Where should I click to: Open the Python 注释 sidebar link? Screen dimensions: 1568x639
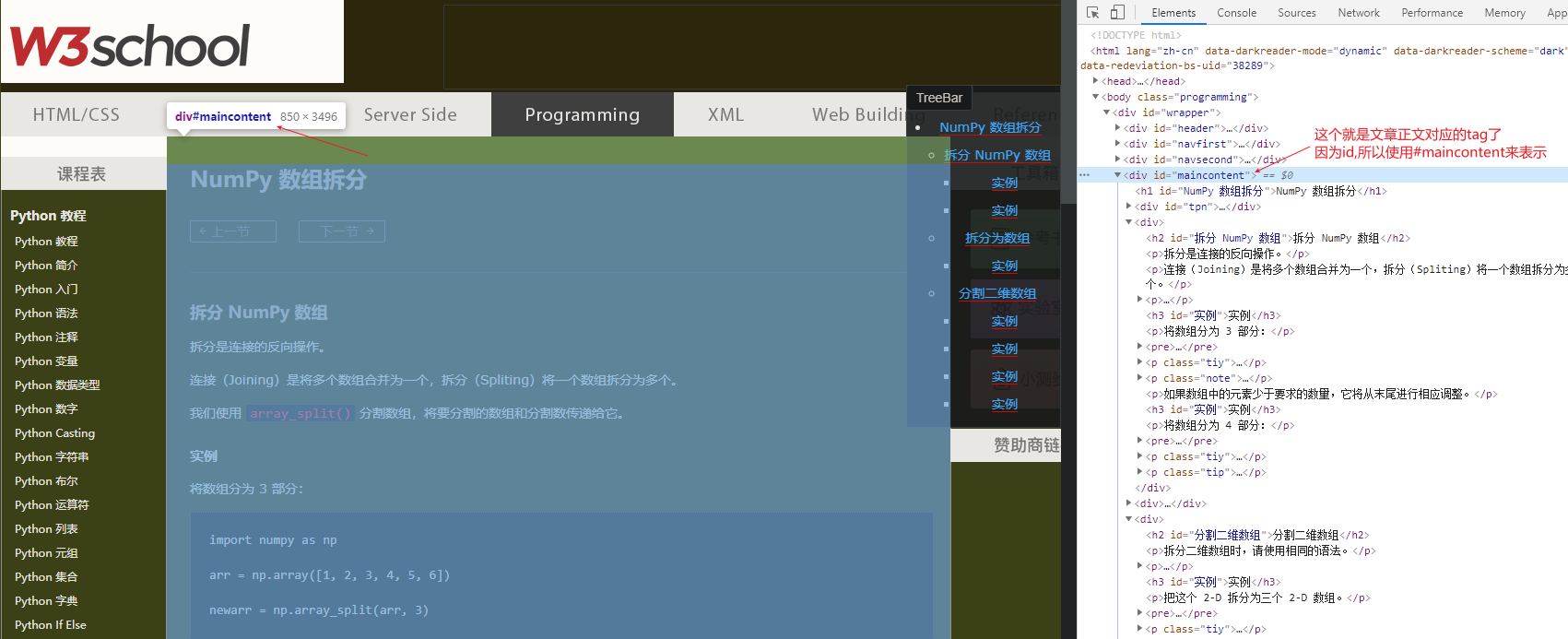pos(46,337)
